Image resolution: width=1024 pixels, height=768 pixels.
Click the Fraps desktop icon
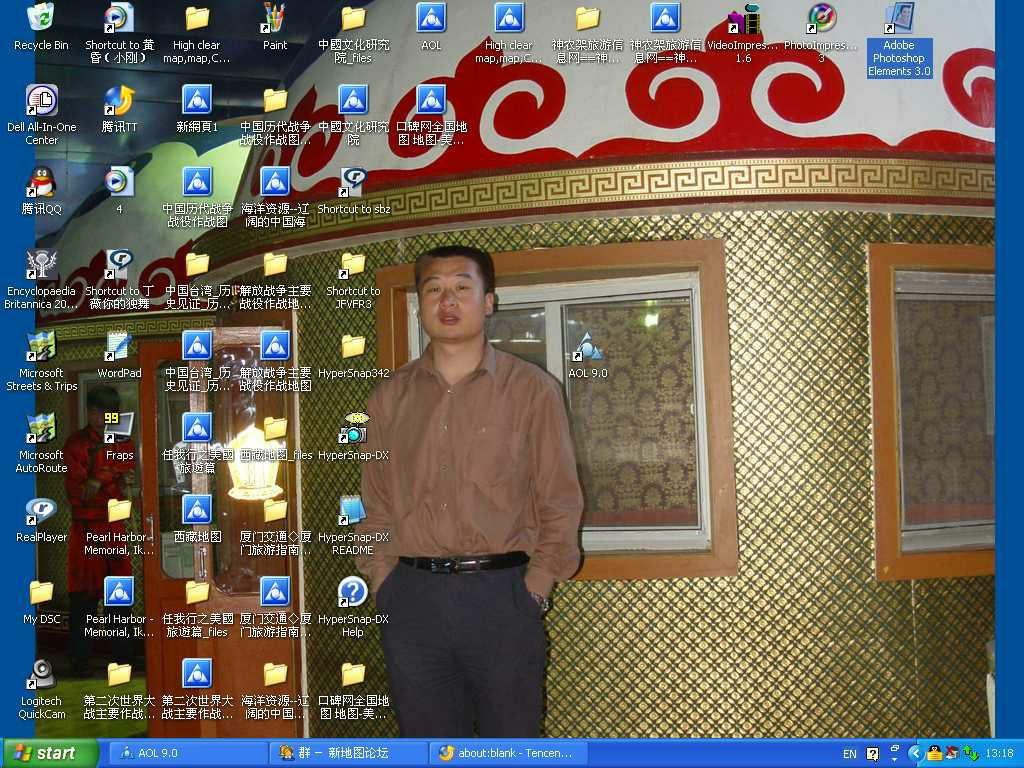coord(119,429)
